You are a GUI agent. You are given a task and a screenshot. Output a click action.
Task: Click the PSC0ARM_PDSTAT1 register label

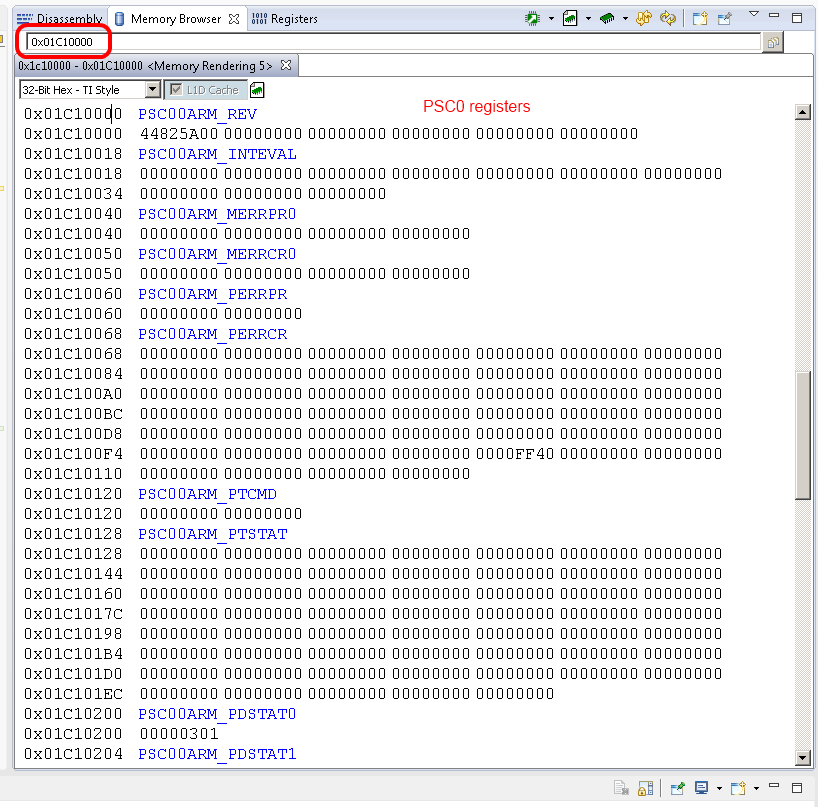(217, 754)
